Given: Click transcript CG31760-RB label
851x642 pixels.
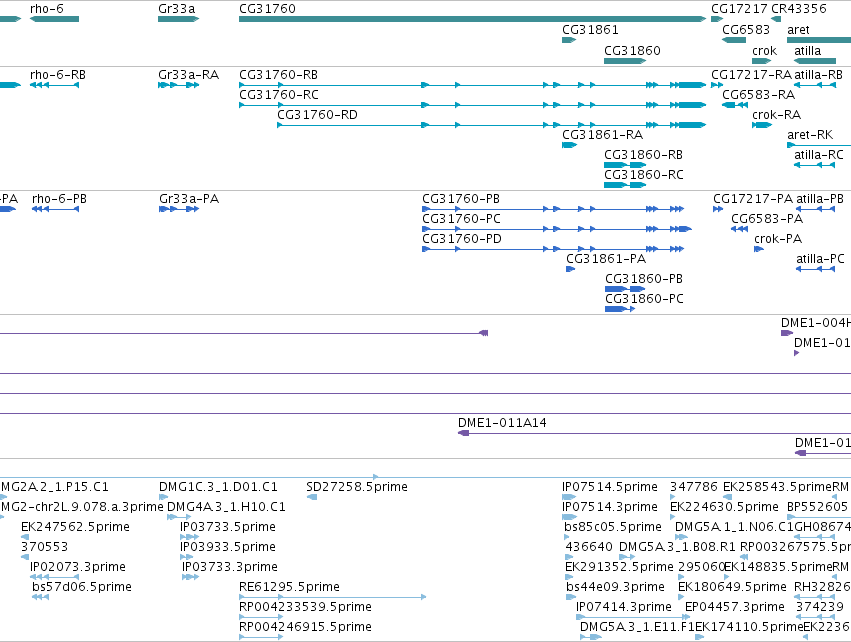Looking at the screenshot, I should coord(278,75).
